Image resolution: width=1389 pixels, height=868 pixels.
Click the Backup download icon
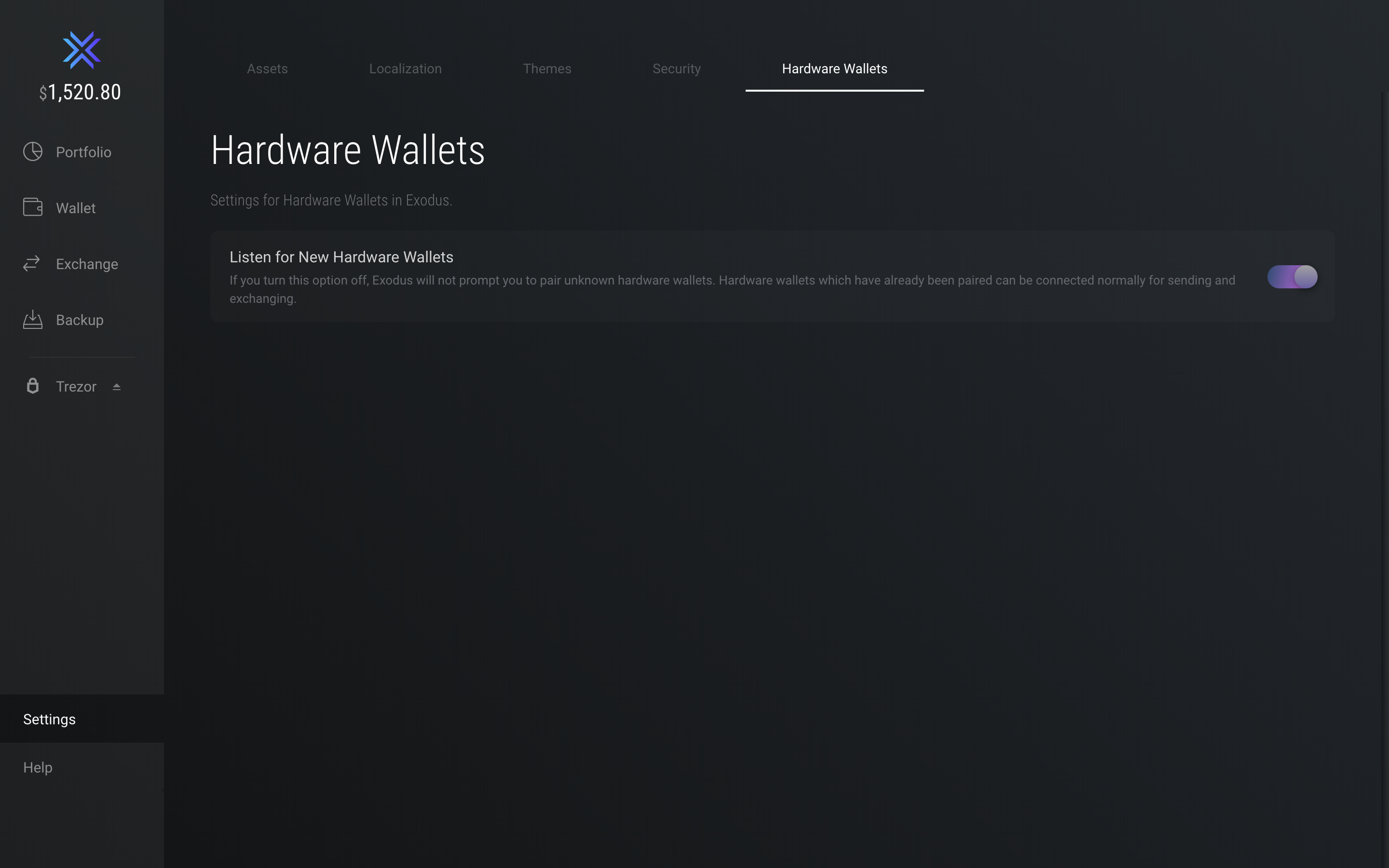(x=33, y=319)
